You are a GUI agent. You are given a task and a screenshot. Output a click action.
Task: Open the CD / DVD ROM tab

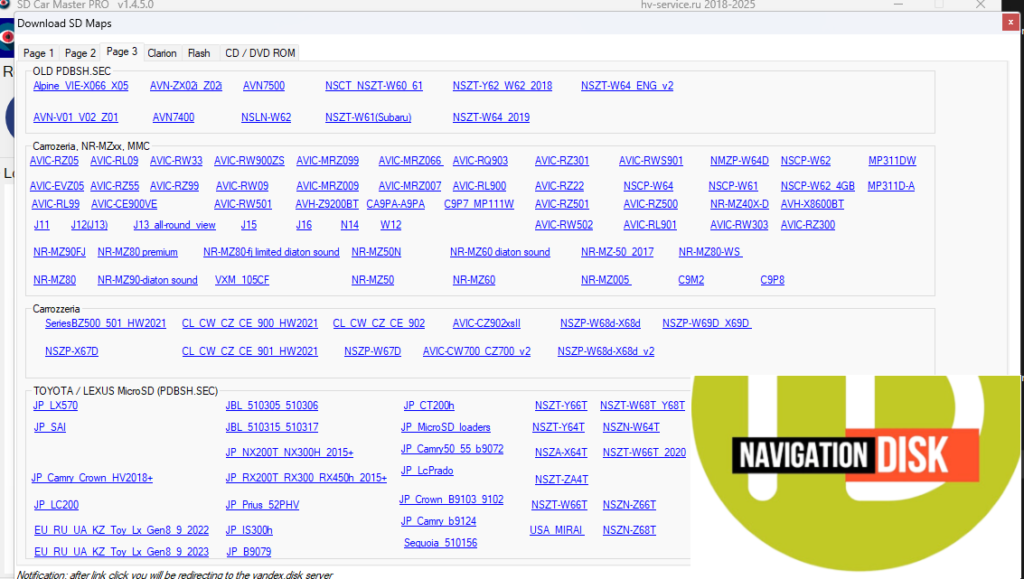(260, 53)
